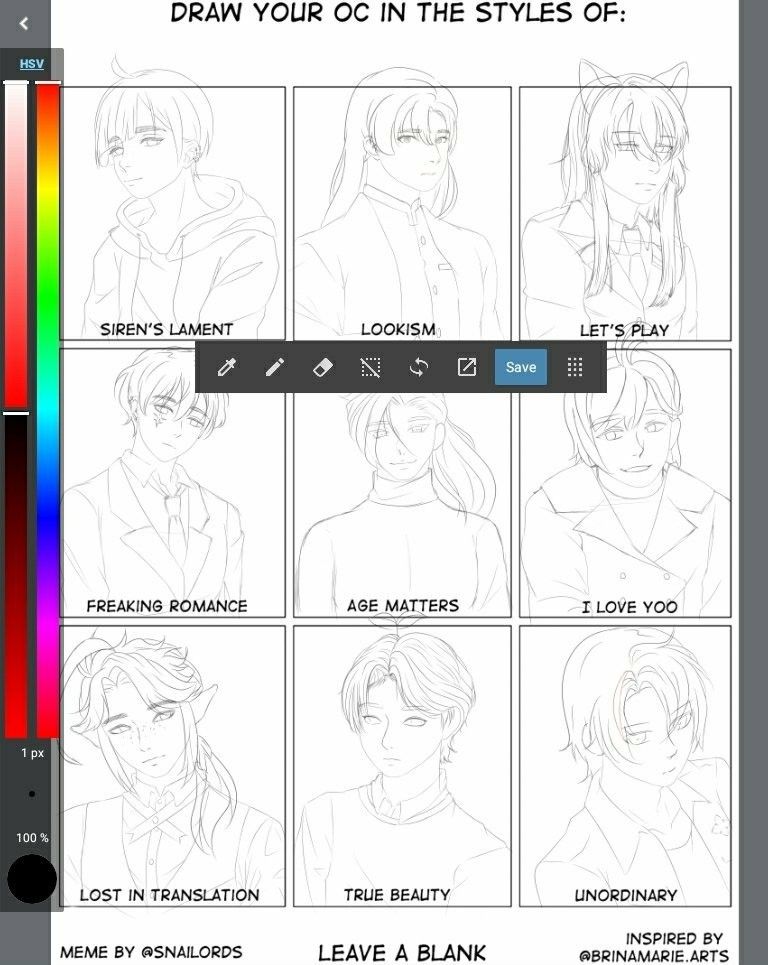Tap the 'MEME BY @SNAILORDS' credit text
This screenshot has height=965, width=768.
151,952
